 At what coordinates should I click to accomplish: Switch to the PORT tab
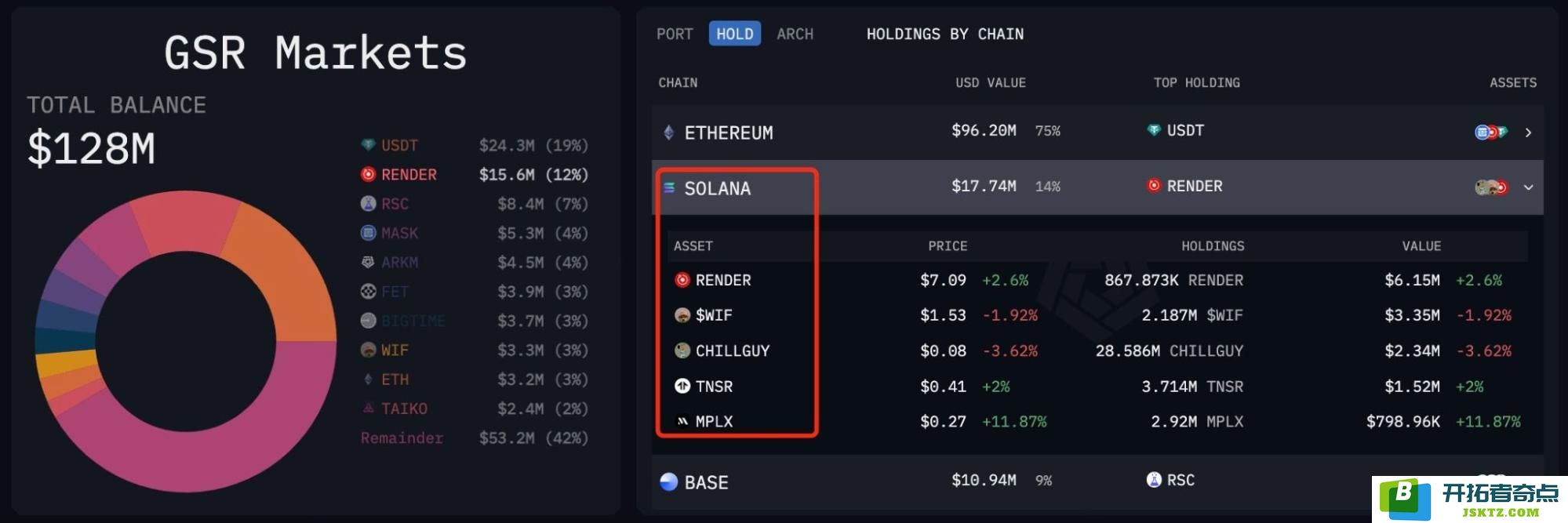tap(675, 34)
